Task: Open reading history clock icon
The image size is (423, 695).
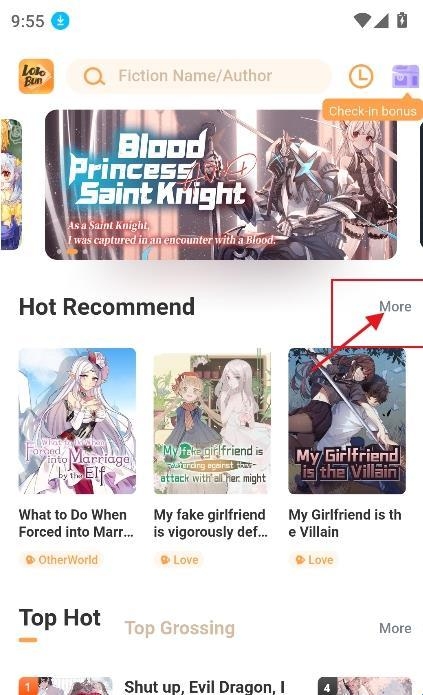Action: coord(361,76)
